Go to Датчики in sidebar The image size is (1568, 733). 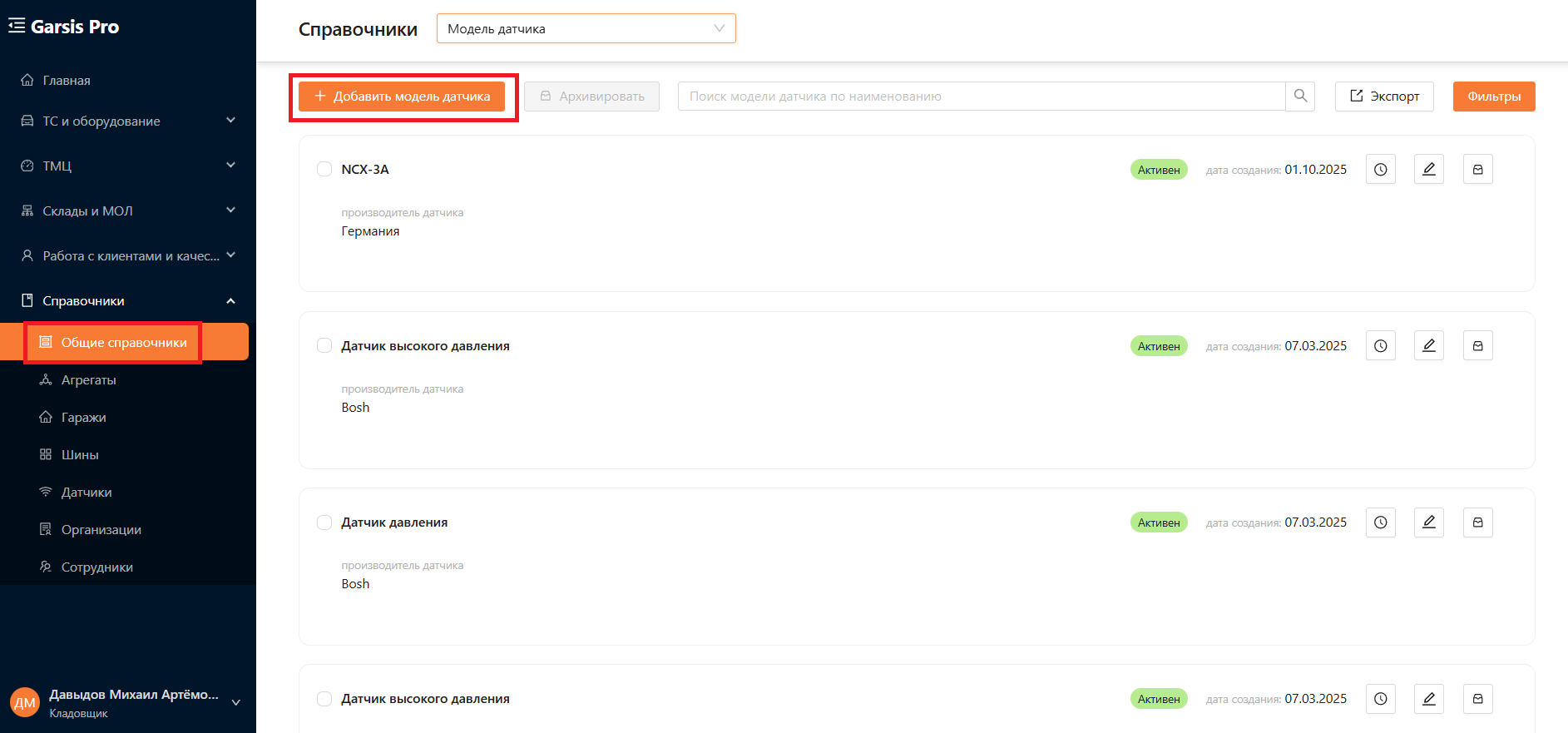87,492
